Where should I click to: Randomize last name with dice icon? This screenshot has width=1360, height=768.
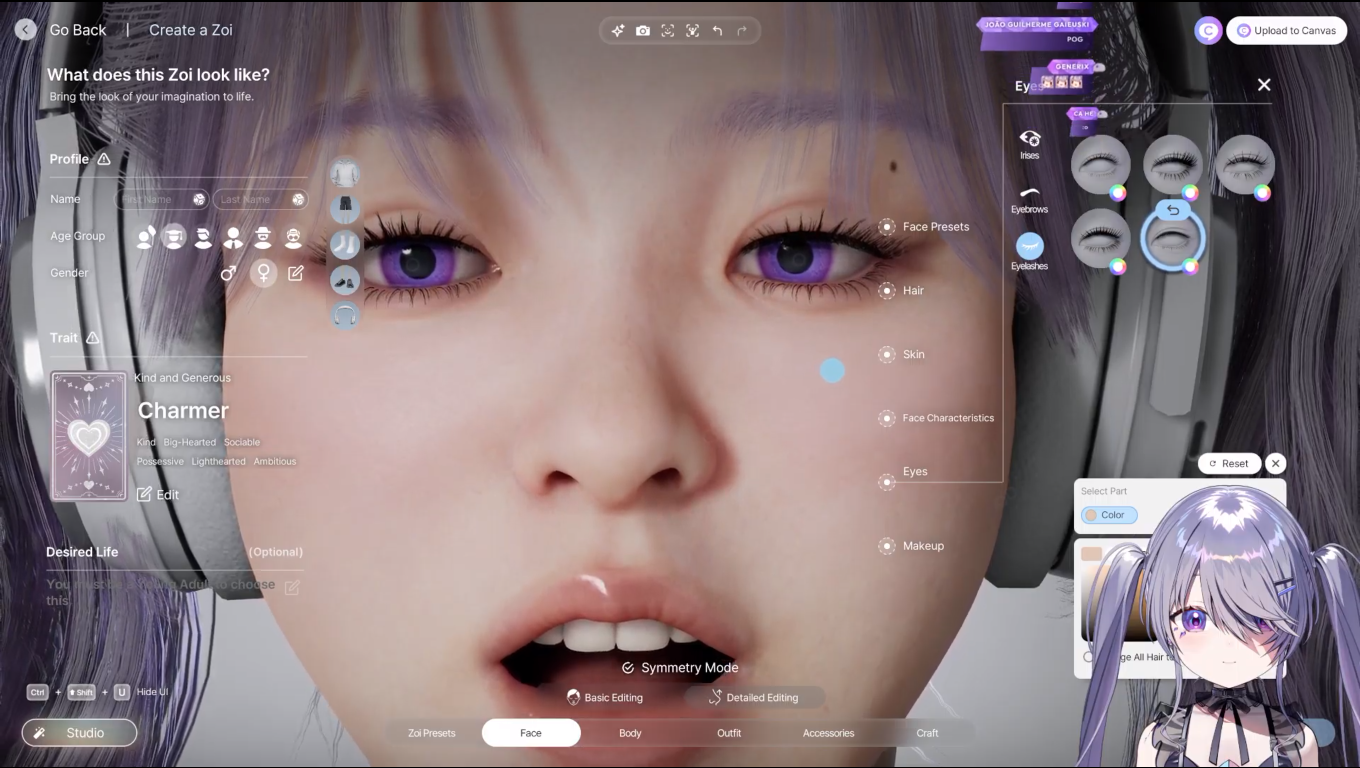[298, 199]
